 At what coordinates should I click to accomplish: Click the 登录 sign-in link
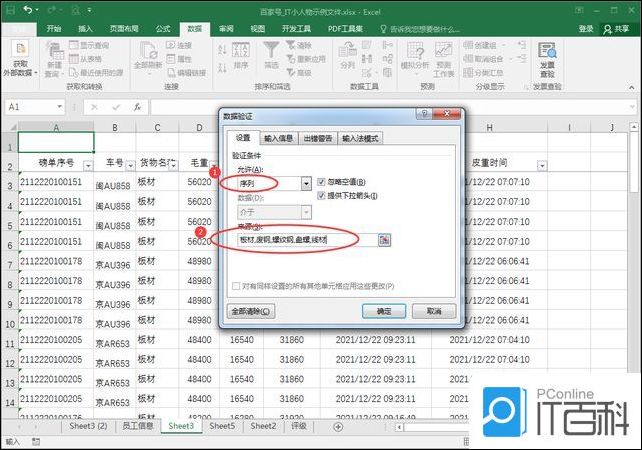(586, 28)
